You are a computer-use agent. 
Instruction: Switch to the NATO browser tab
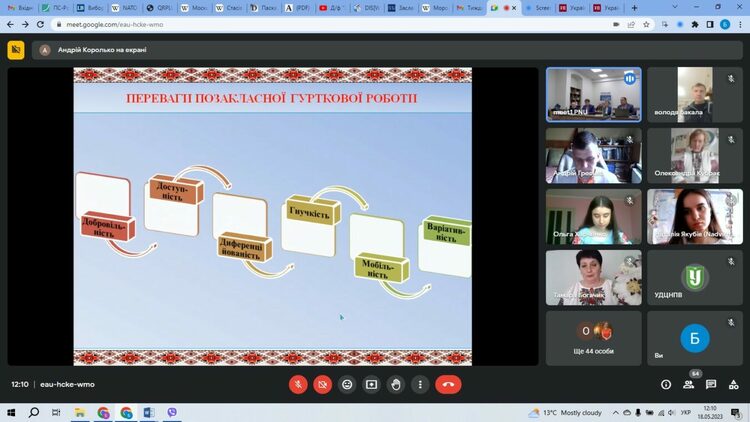click(125, 7)
